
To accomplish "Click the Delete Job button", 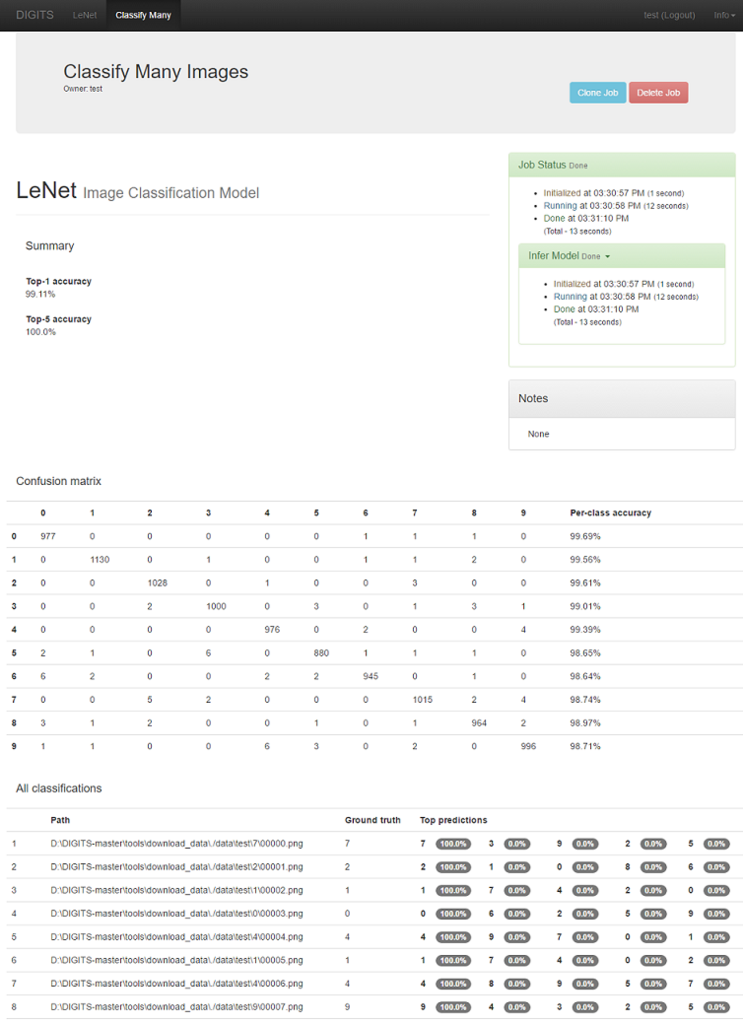I will coord(658,93).
